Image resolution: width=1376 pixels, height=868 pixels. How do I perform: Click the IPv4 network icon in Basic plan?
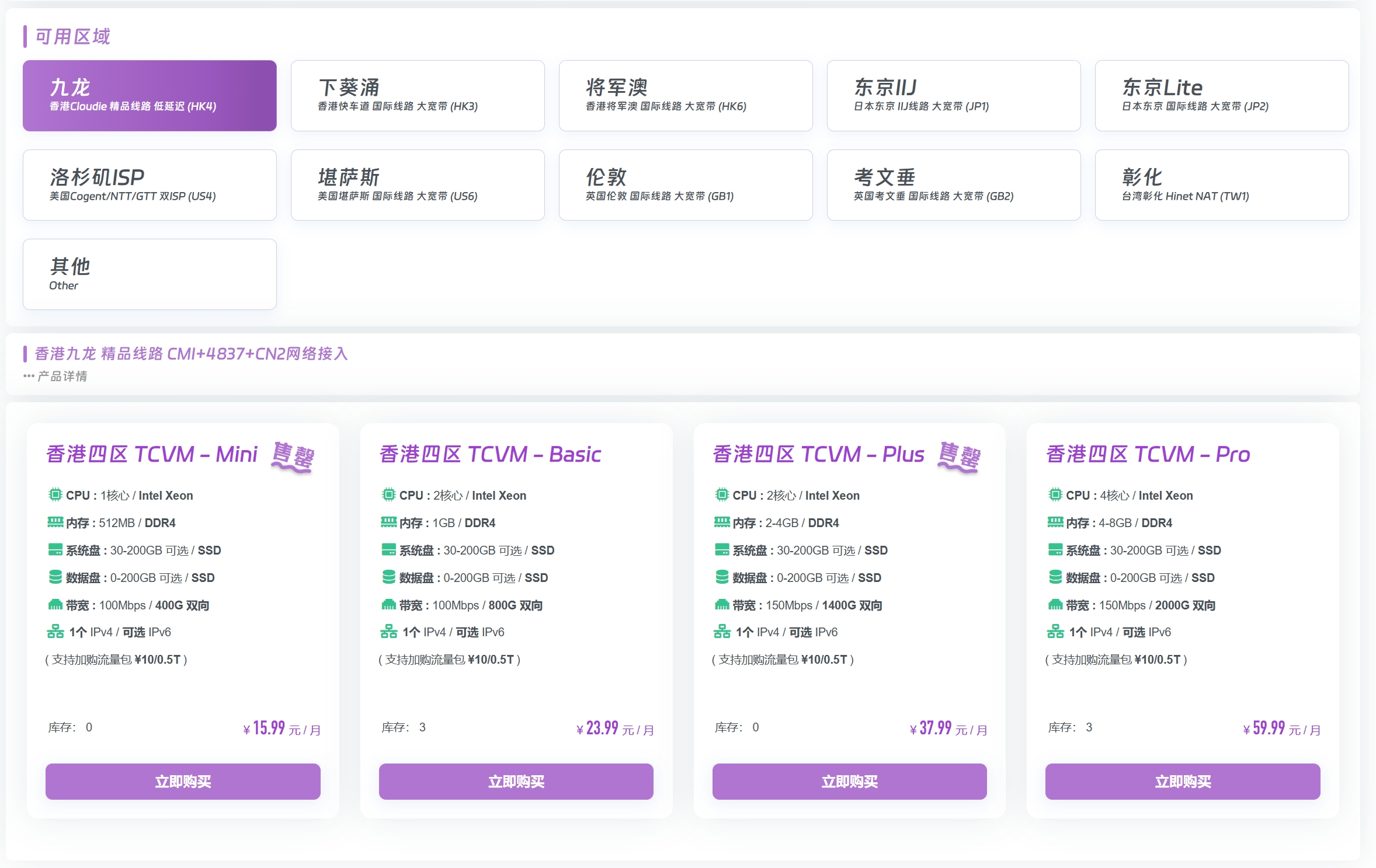pyautogui.click(x=388, y=632)
